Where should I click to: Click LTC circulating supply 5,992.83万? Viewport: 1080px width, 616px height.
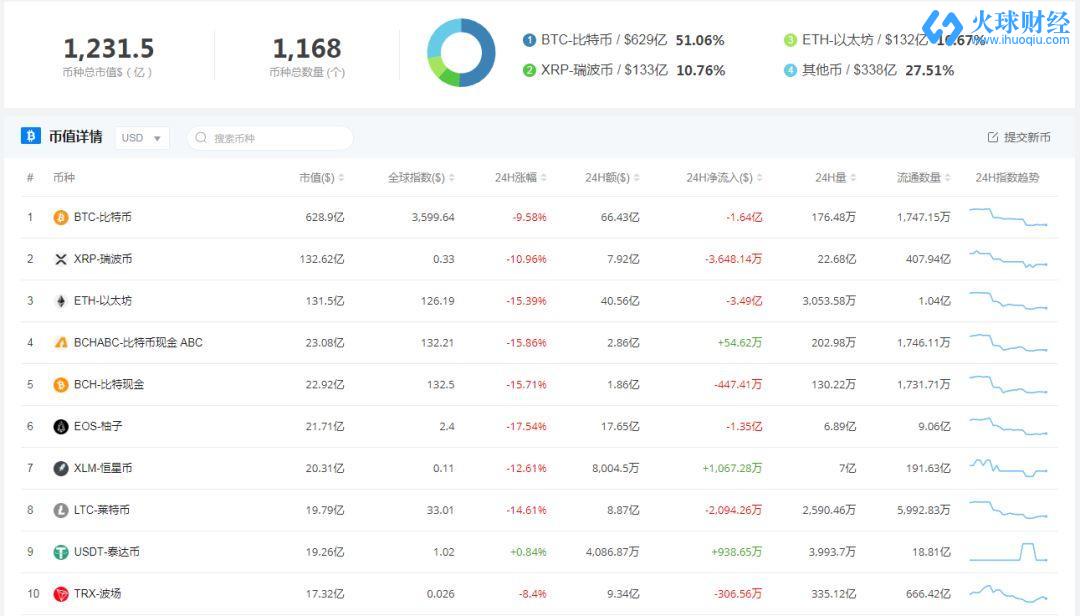pyautogui.click(x=924, y=511)
